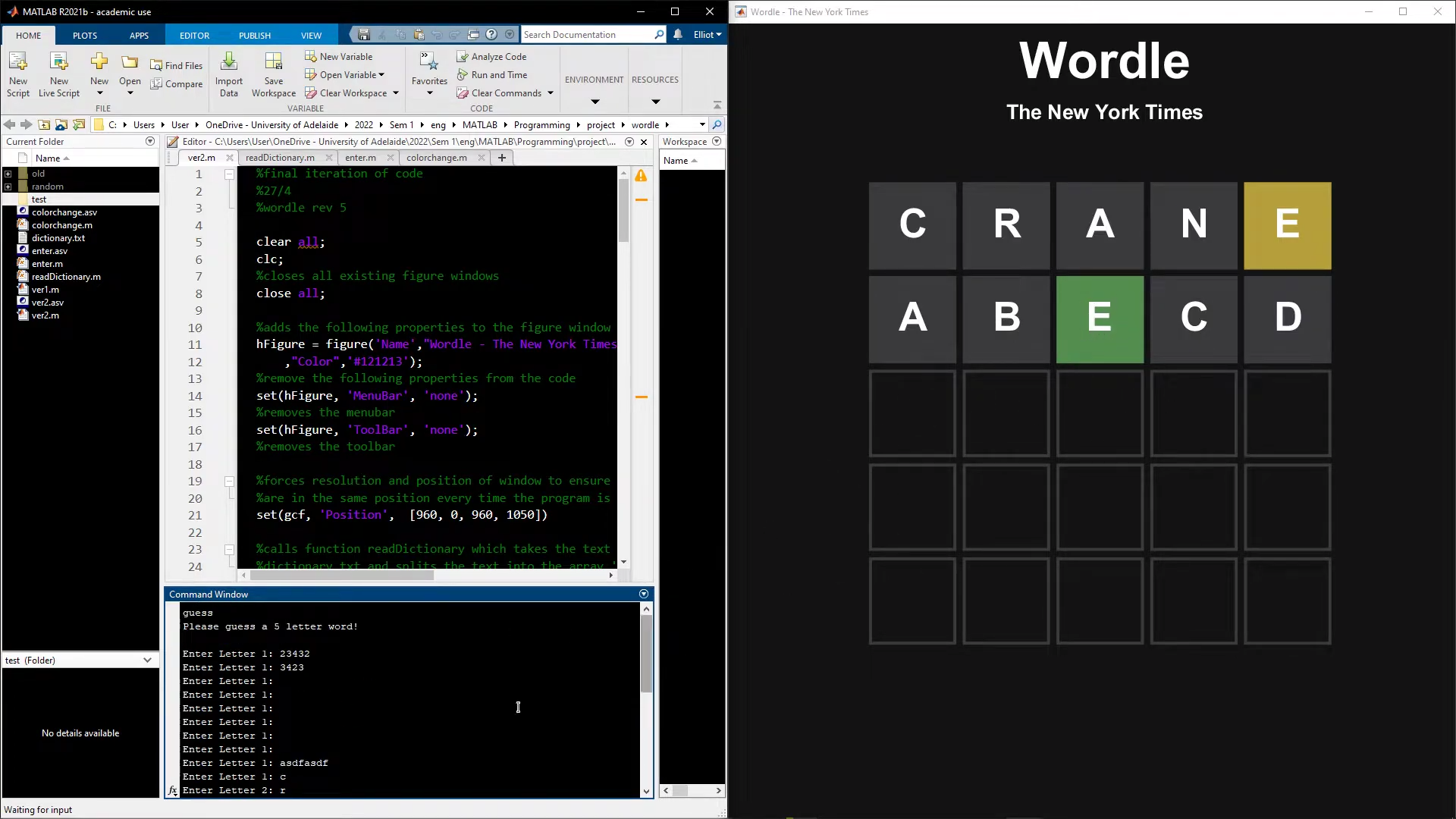Click the Editor horizontal scrollbar thumb
This screenshot has height=819, width=1456.
[x=341, y=576]
